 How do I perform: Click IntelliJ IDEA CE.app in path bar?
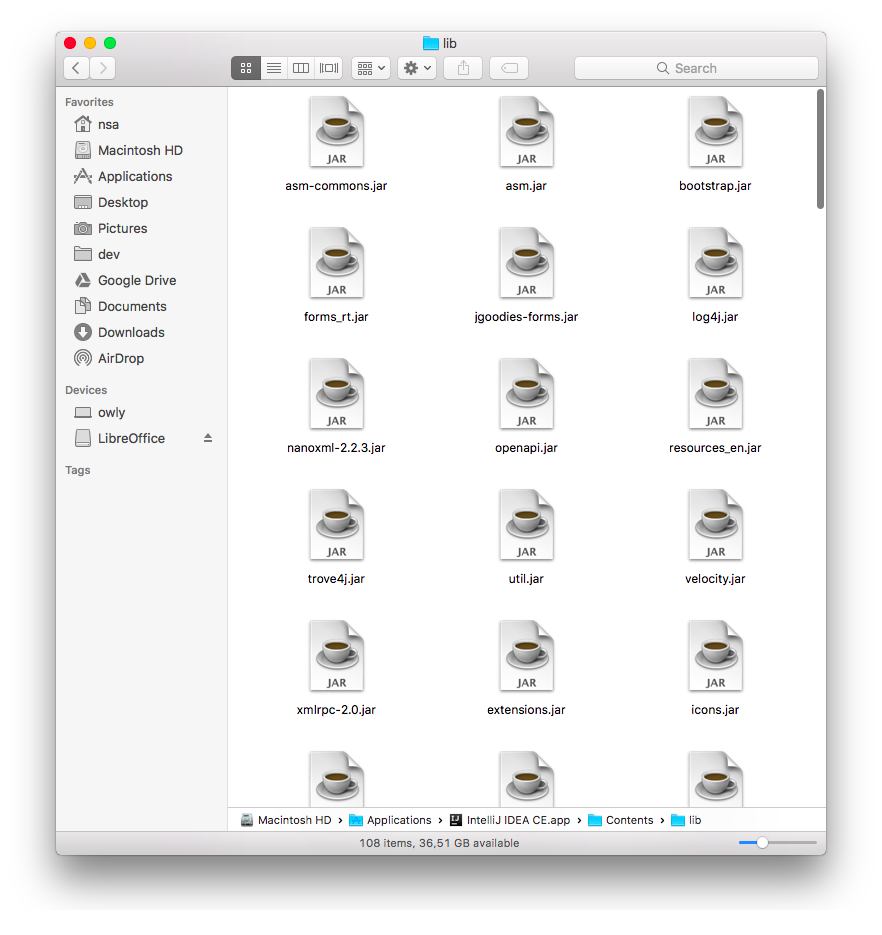510,821
